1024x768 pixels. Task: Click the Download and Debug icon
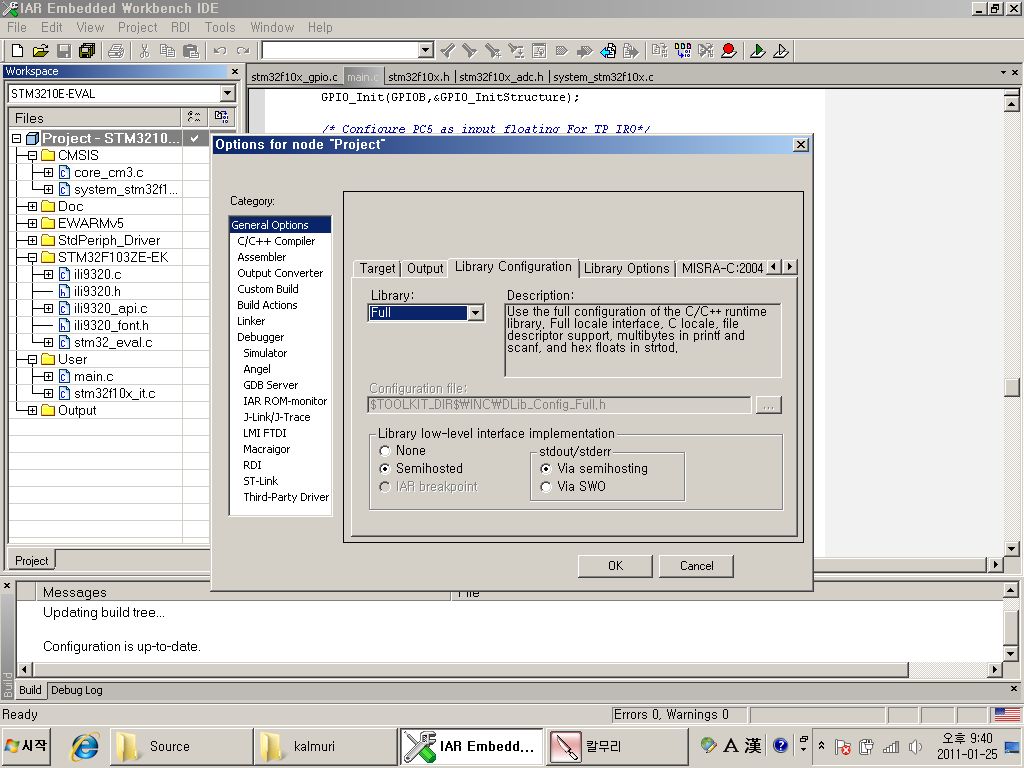tap(758, 50)
